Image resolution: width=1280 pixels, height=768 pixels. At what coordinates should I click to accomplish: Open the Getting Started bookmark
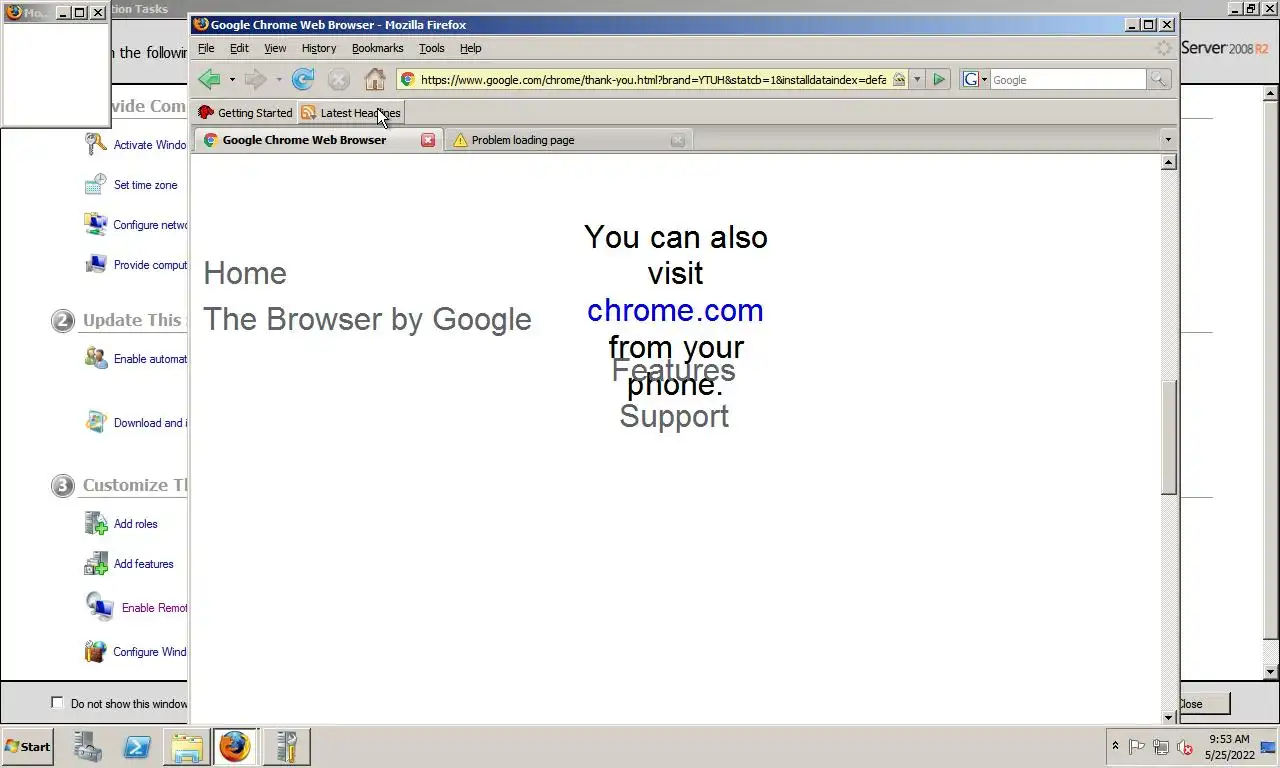click(x=245, y=113)
